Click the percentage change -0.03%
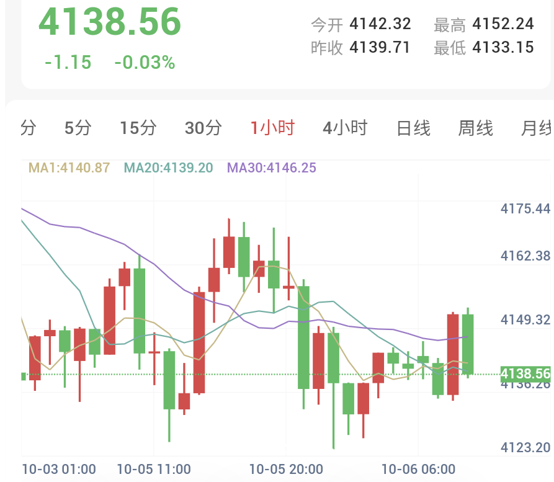 (145, 63)
